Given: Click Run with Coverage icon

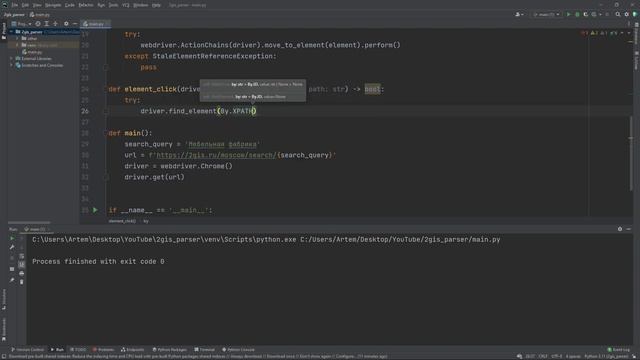Looking at the screenshot, I should coord(586,14).
